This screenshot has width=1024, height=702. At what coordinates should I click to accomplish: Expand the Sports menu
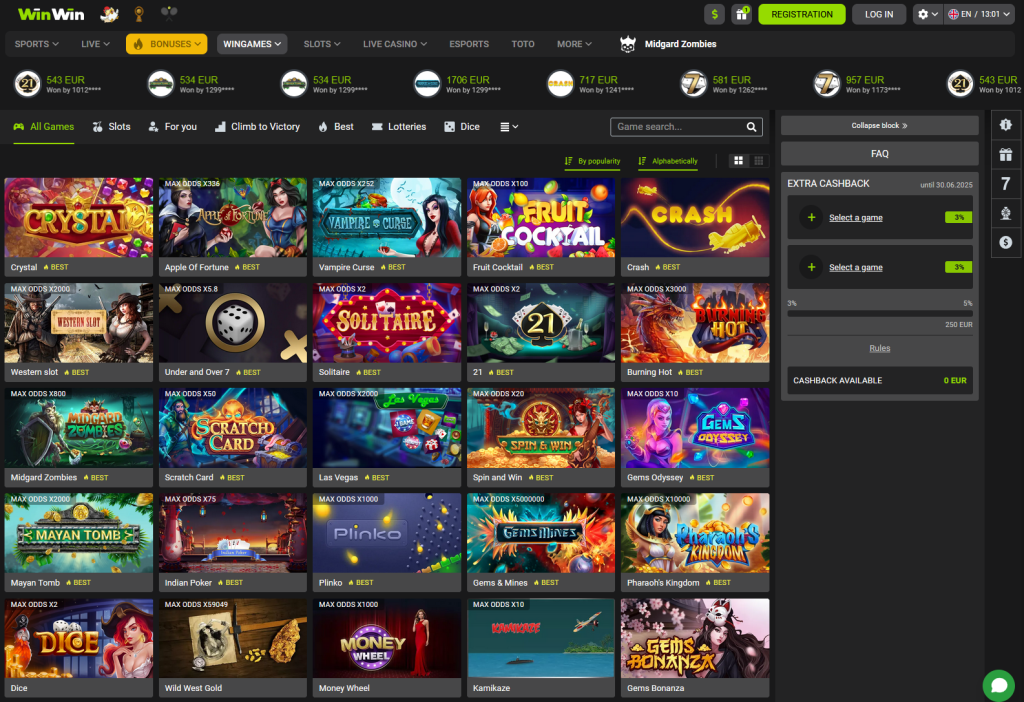click(37, 44)
